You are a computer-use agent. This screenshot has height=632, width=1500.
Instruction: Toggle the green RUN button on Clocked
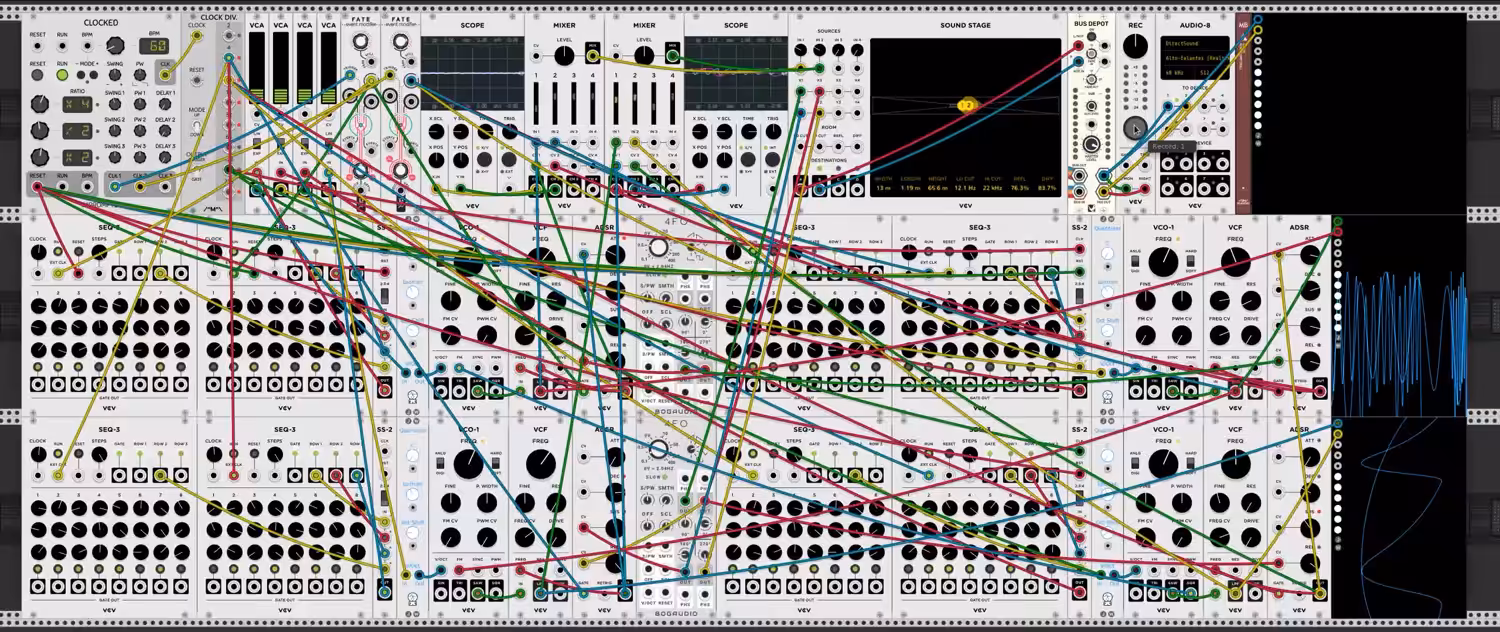tap(62, 75)
